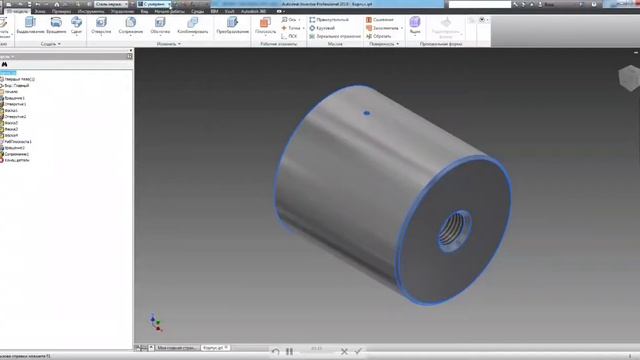Switch to the 3D-модель ribbon tab
This screenshot has height=360, width=640.
(17, 11)
